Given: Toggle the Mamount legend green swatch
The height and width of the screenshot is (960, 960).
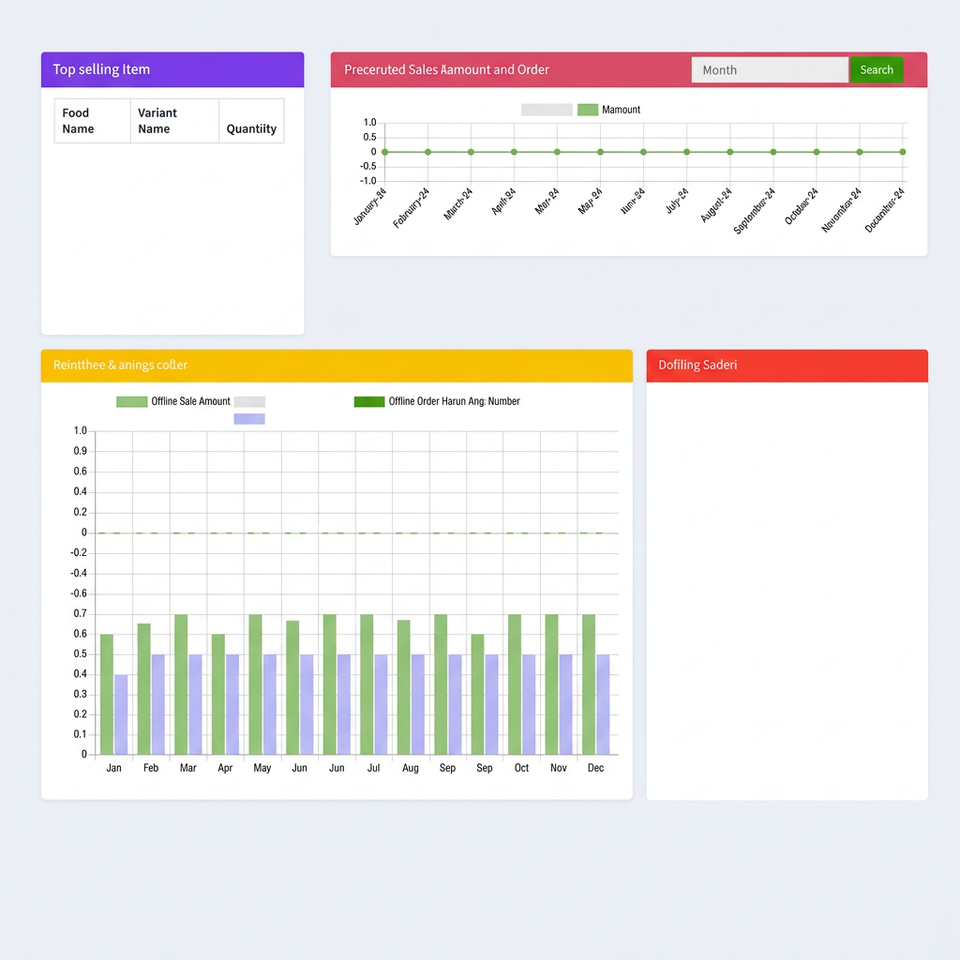Looking at the screenshot, I should tap(588, 110).
